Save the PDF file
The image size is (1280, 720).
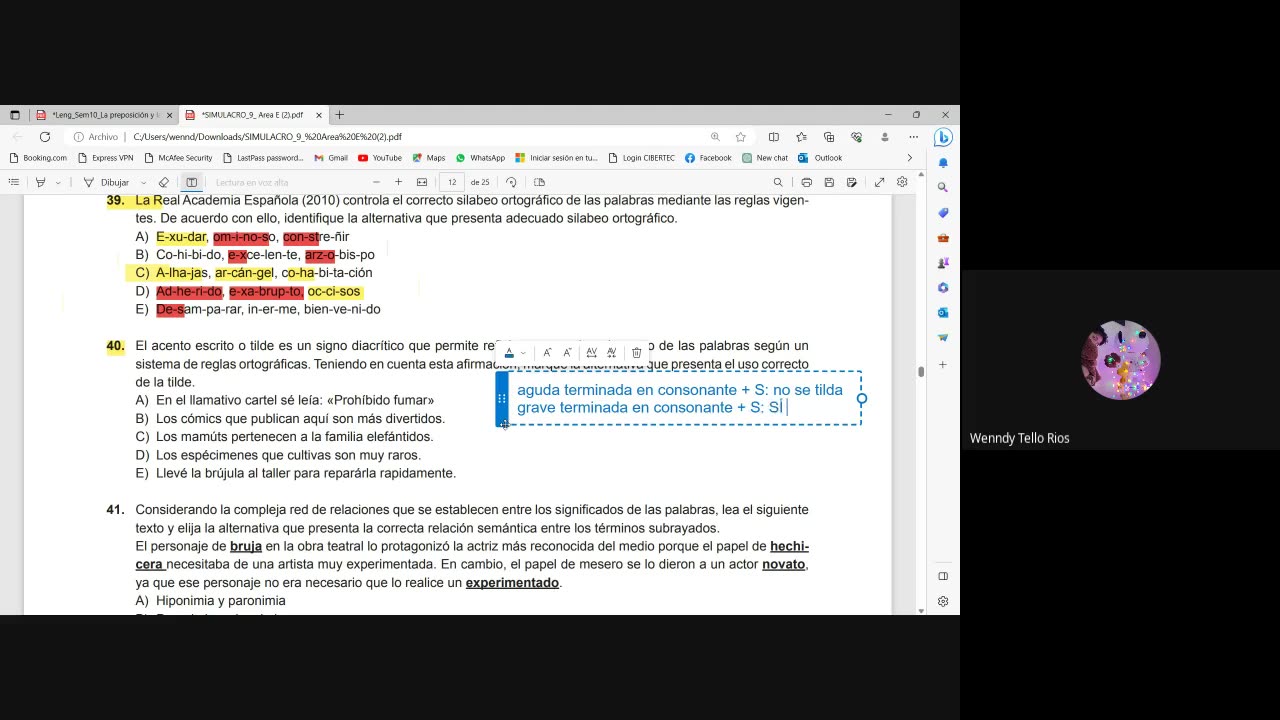click(x=829, y=182)
